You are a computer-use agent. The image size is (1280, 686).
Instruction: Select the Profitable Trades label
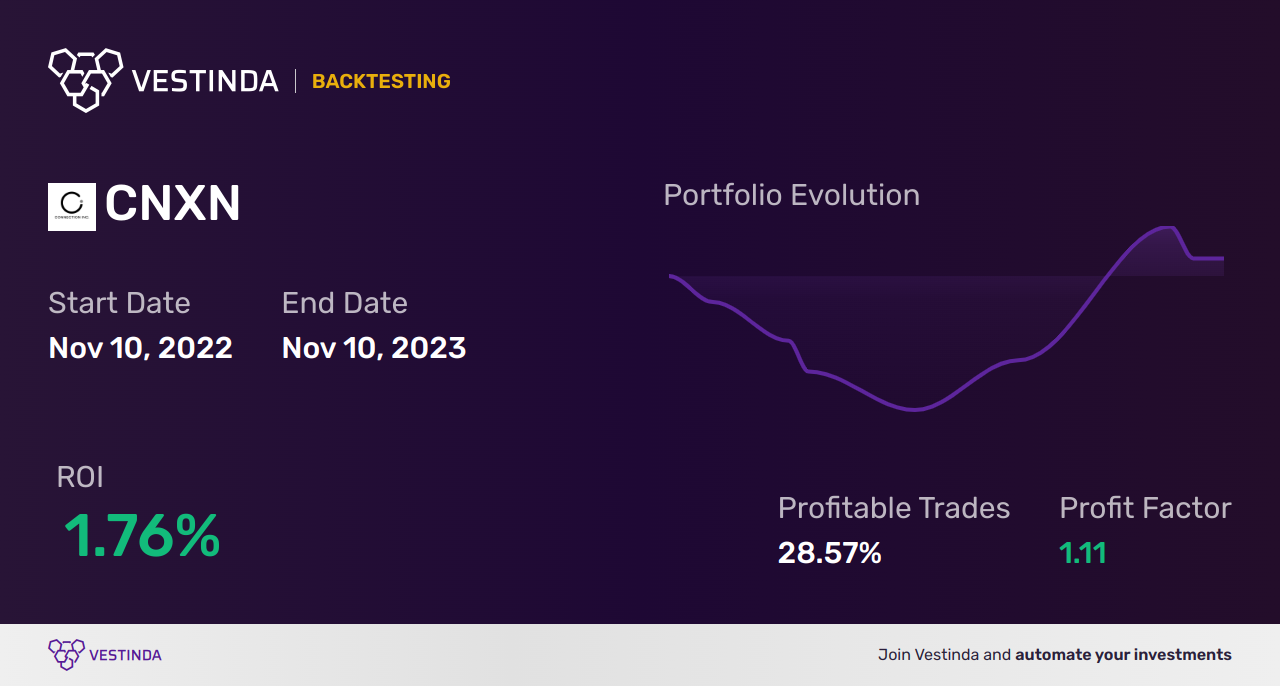(894, 508)
